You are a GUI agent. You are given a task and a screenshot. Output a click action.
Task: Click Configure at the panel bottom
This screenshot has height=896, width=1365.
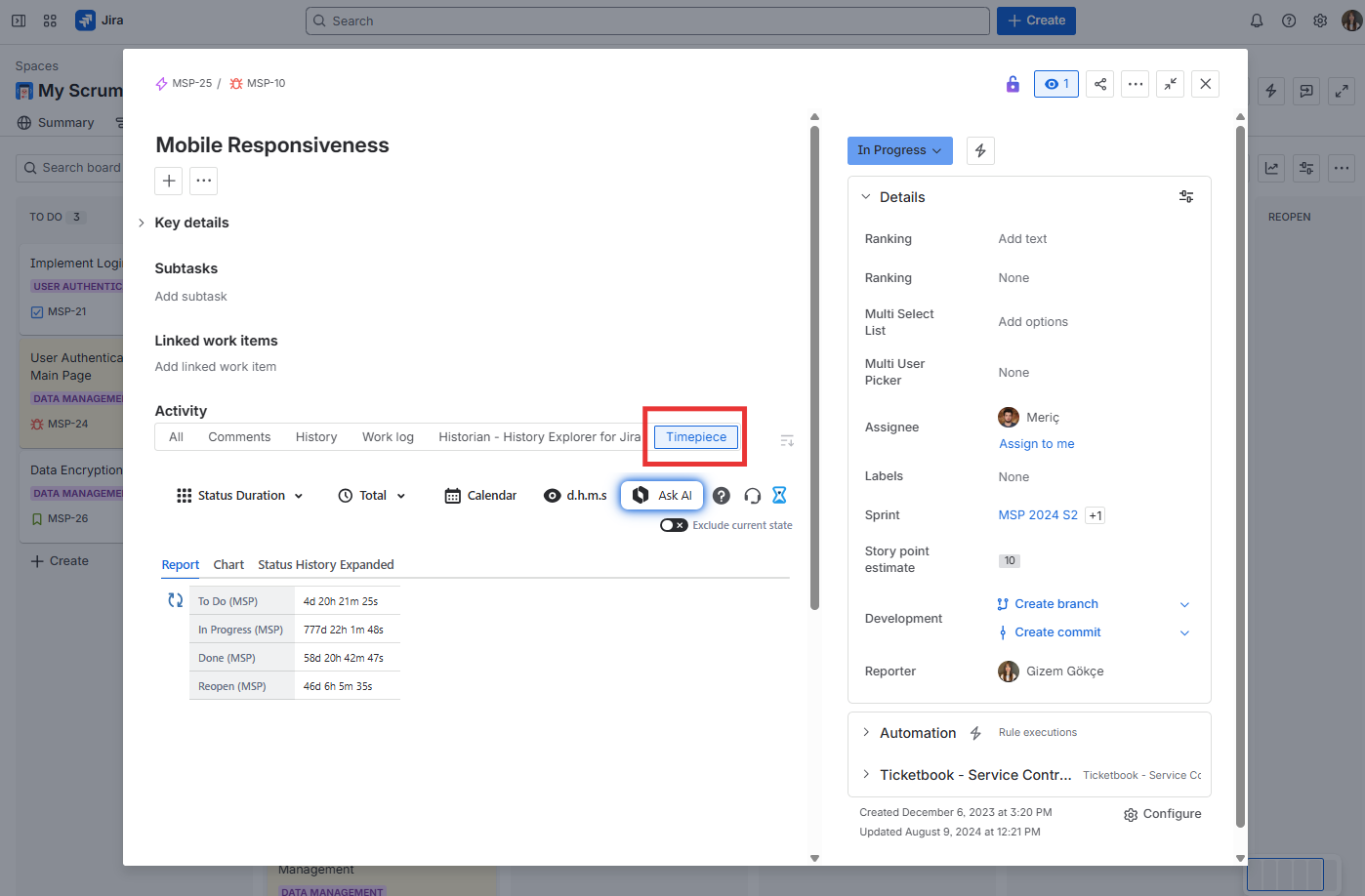1162,814
